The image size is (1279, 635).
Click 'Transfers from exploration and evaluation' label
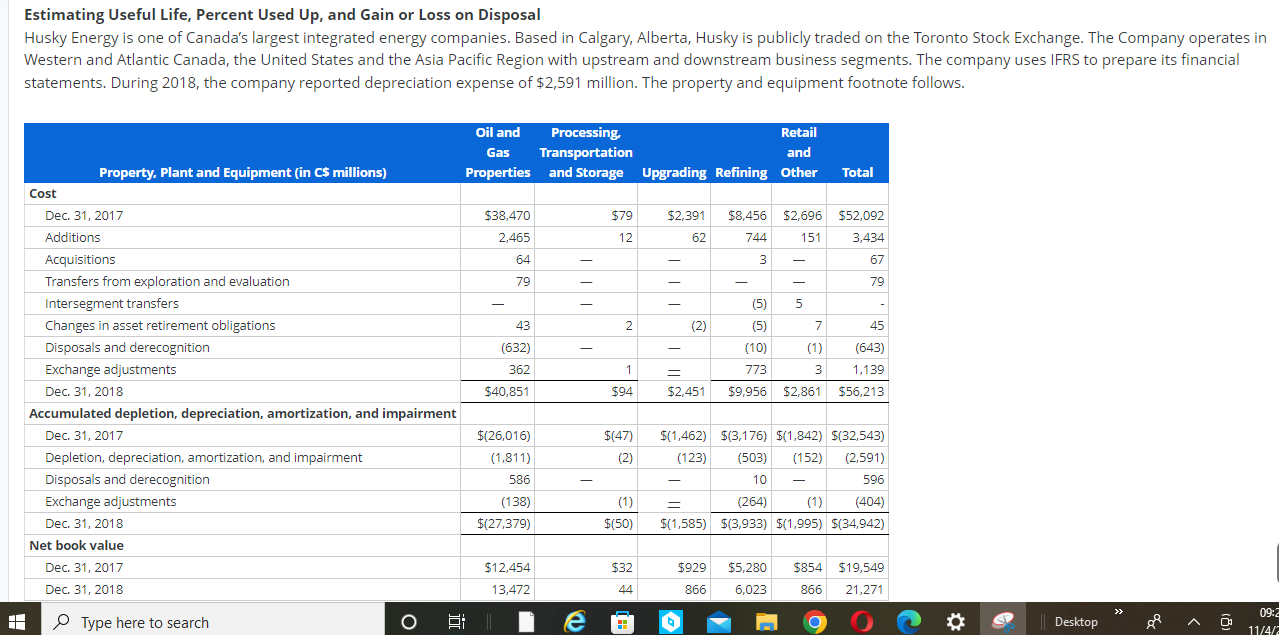click(x=167, y=281)
